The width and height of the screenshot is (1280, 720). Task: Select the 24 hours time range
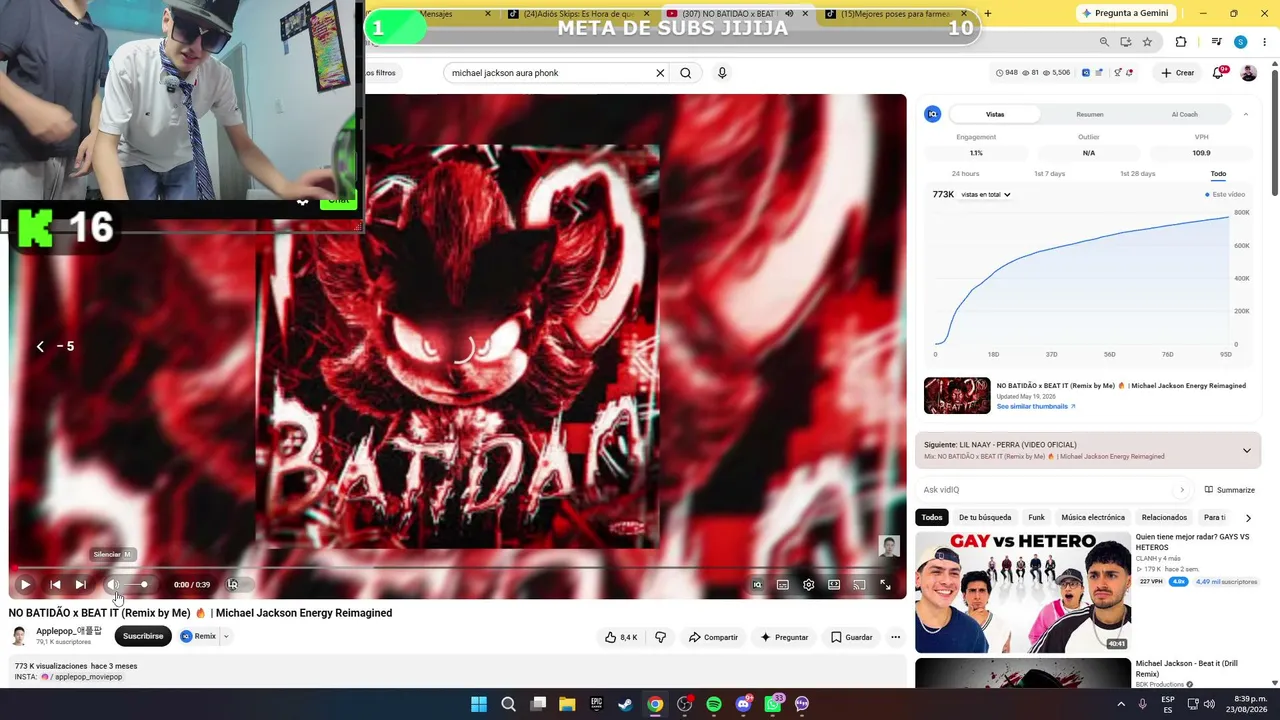click(965, 174)
